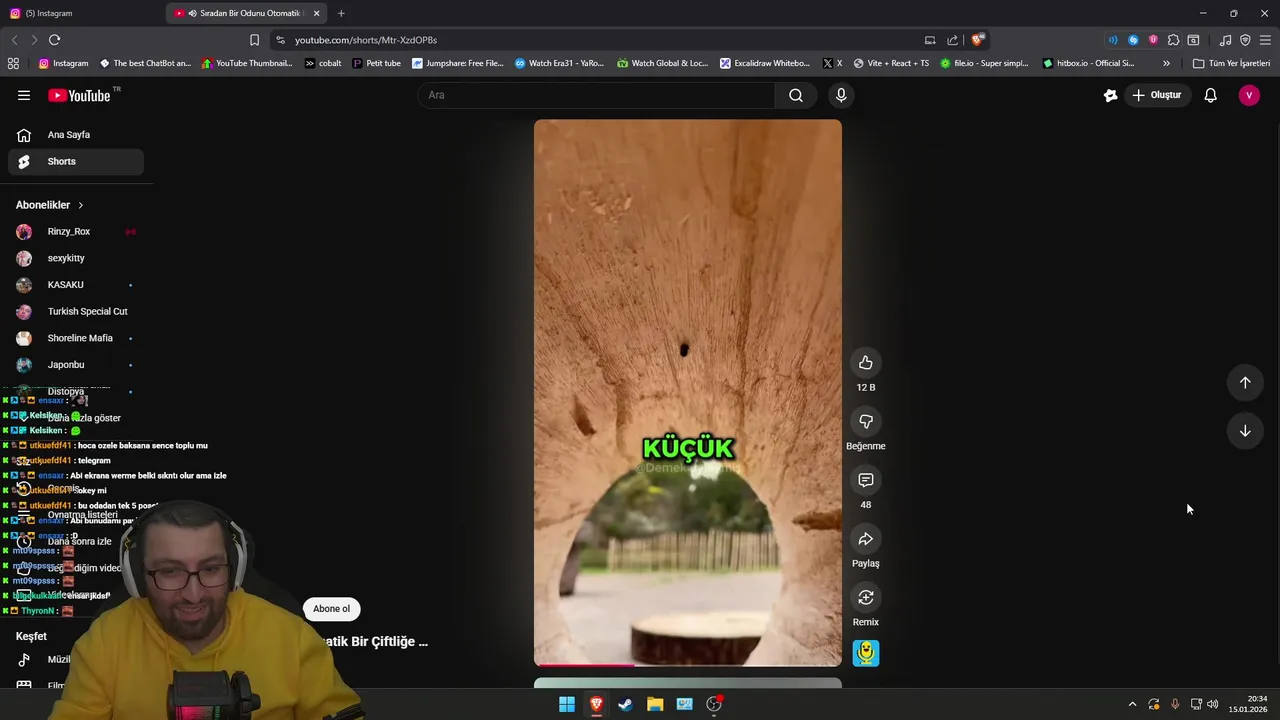Dislike the Short via Beğenme thumbs-down icon
This screenshot has width=1280, height=720.
[x=866, y=422]
